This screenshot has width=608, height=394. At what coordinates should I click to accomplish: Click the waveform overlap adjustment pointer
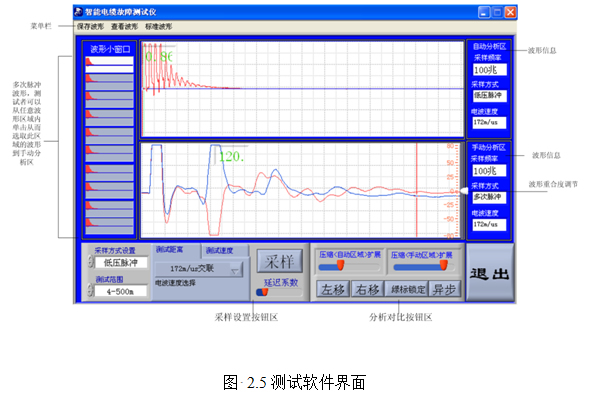click(x=464, y=191)
